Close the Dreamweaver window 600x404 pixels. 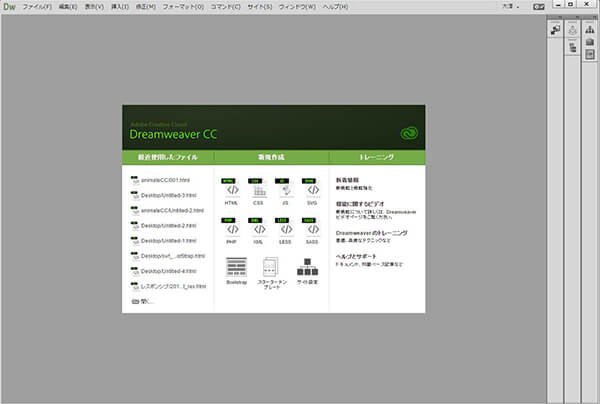tap(587, 5)
